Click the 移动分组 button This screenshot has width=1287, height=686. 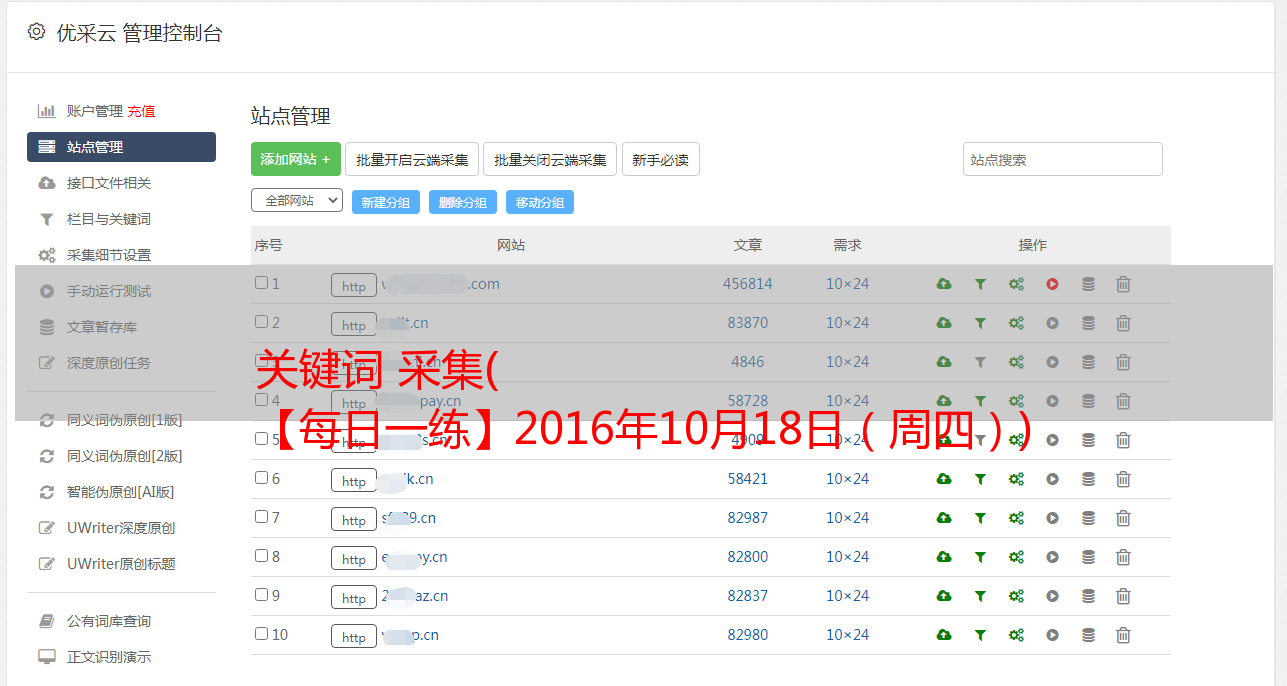coord(540,202)
